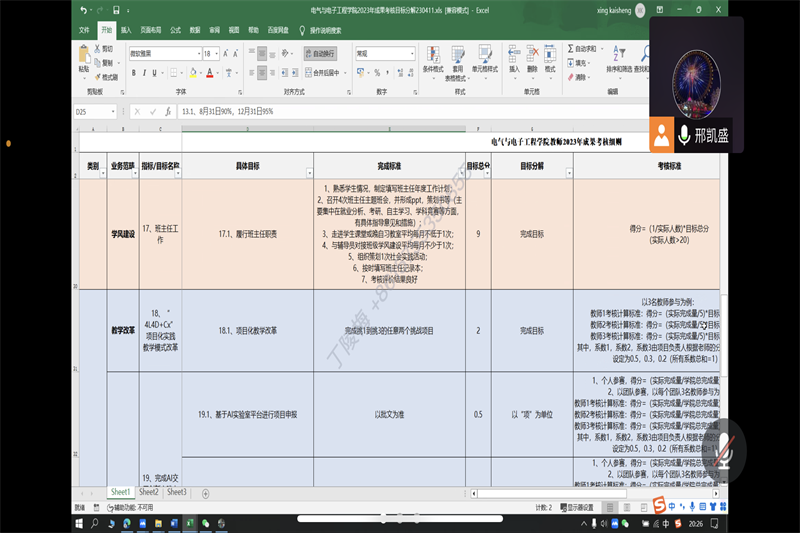Switch to the Sheet2 worksheet tab
800x533 pixels.
(149, 492)
